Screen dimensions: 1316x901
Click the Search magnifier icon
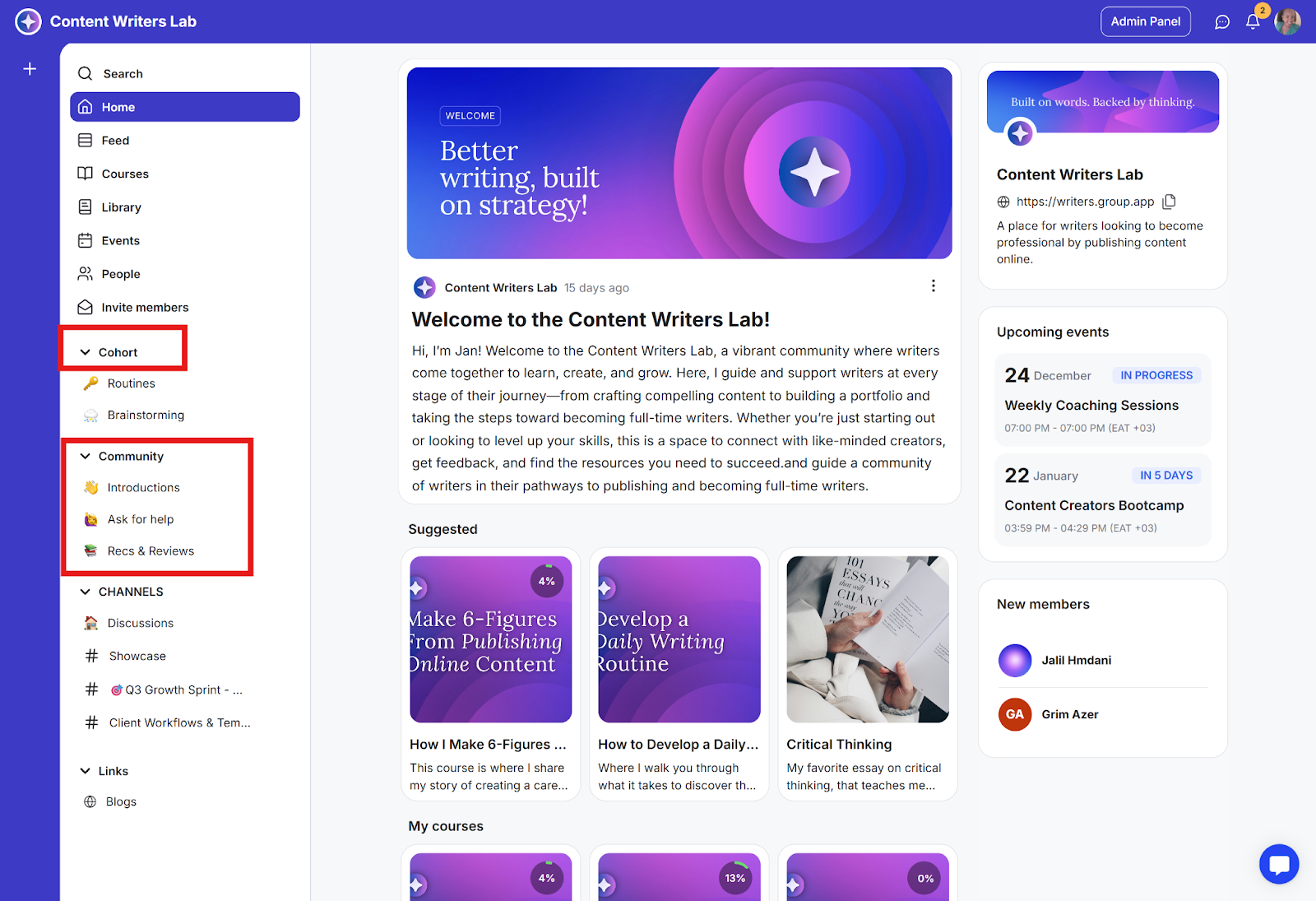(x=85, y=74)
